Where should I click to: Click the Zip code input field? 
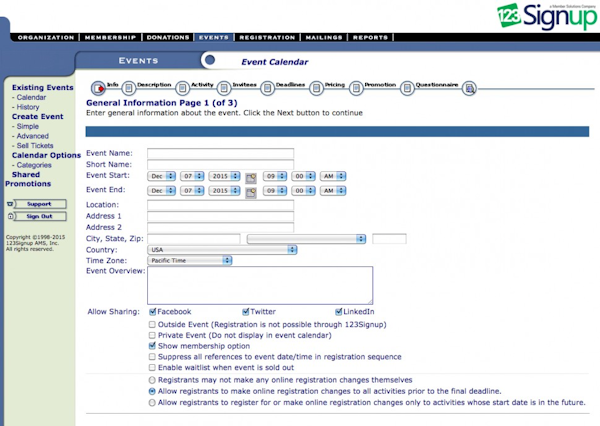[389, 239]
